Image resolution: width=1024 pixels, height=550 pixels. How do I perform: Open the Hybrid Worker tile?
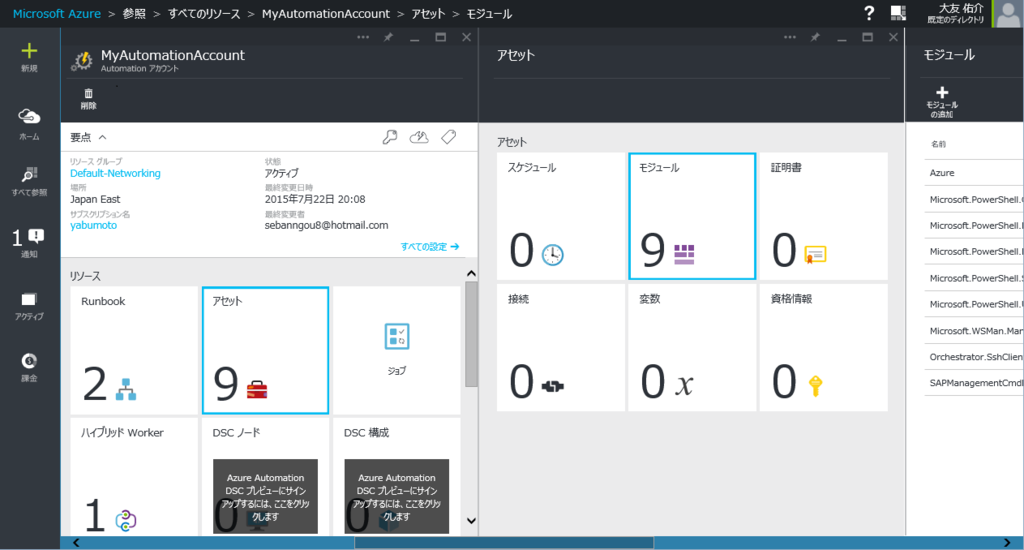(134, 477)
